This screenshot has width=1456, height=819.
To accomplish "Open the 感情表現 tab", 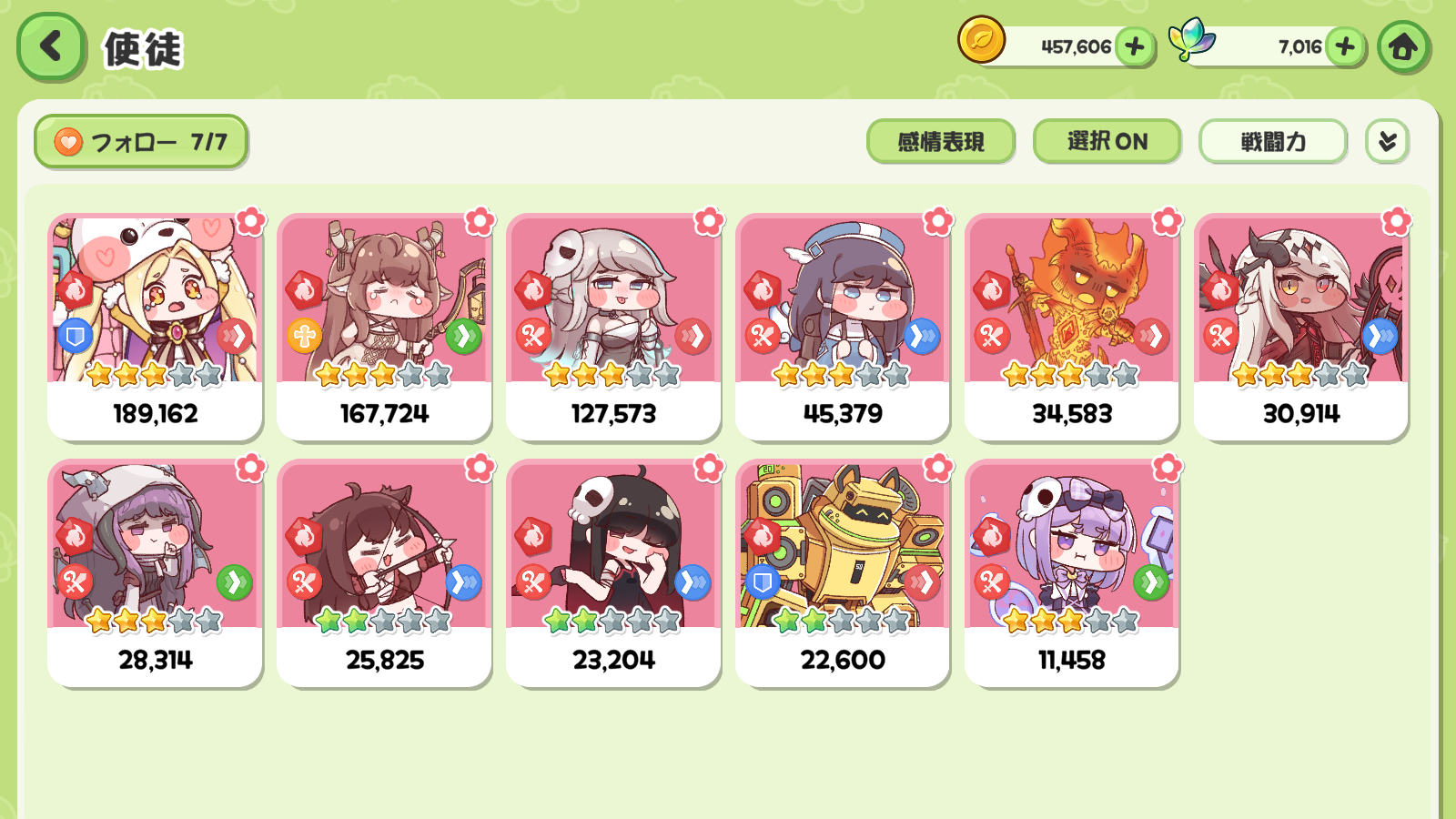I will click(x=941, y=141).
